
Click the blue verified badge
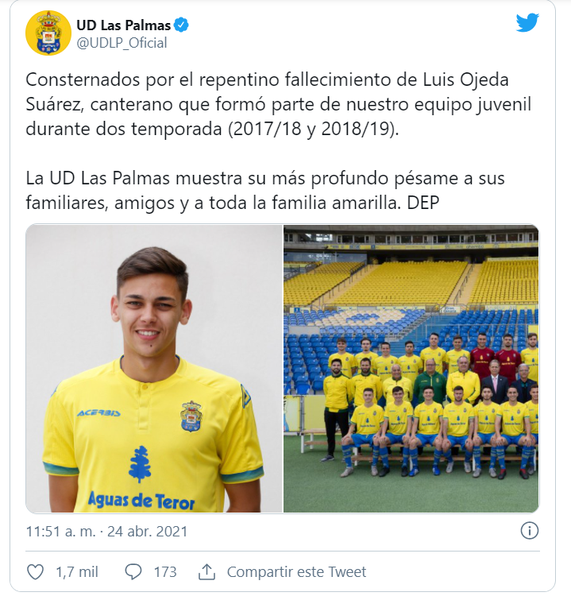click(x=181, y=25)
